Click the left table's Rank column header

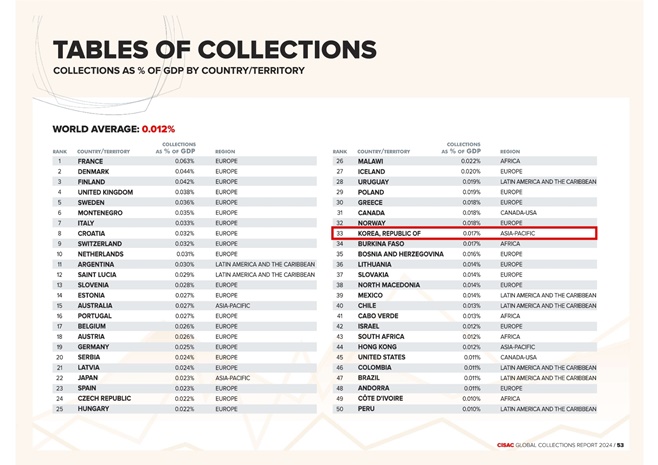(x=60, y=152)
